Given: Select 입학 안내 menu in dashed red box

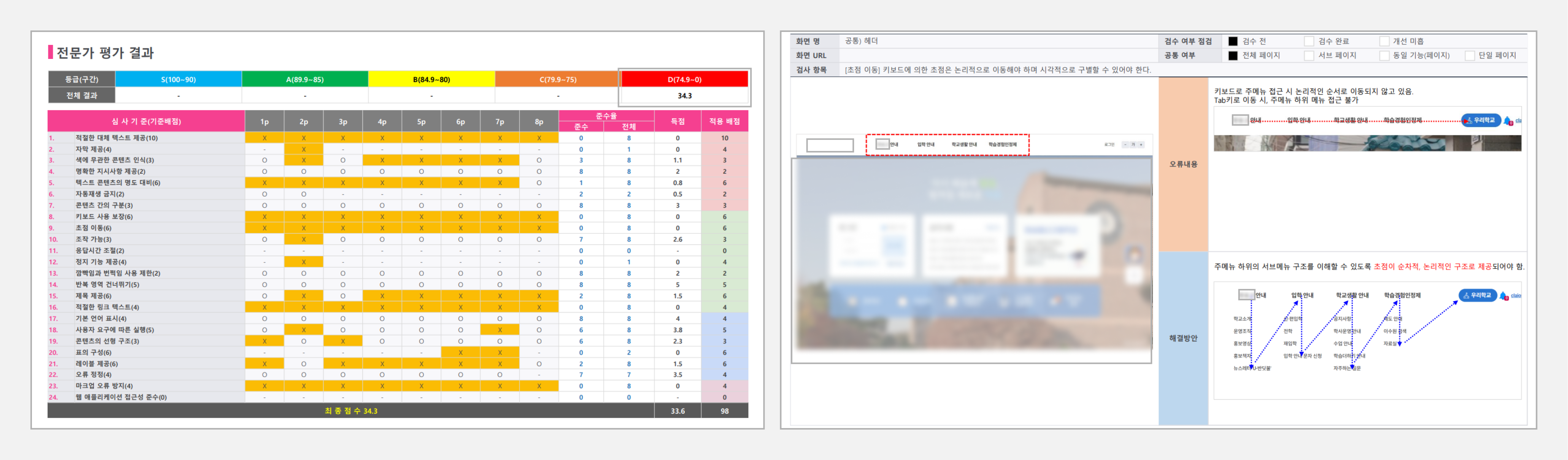Looking at the screenshot, I should (x=925, y=145).
